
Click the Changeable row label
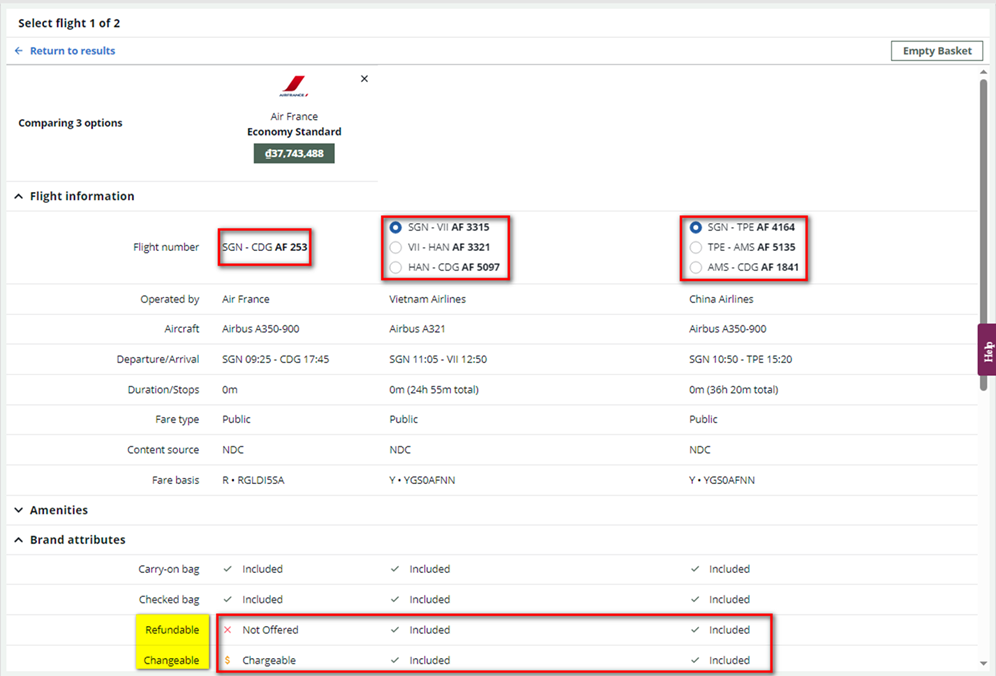coord(172,661)
